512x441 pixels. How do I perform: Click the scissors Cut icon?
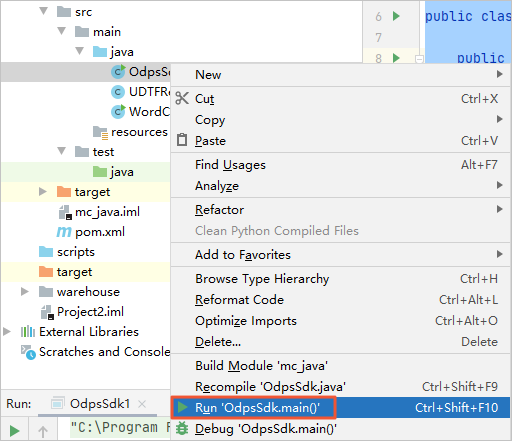pos(182,98)
